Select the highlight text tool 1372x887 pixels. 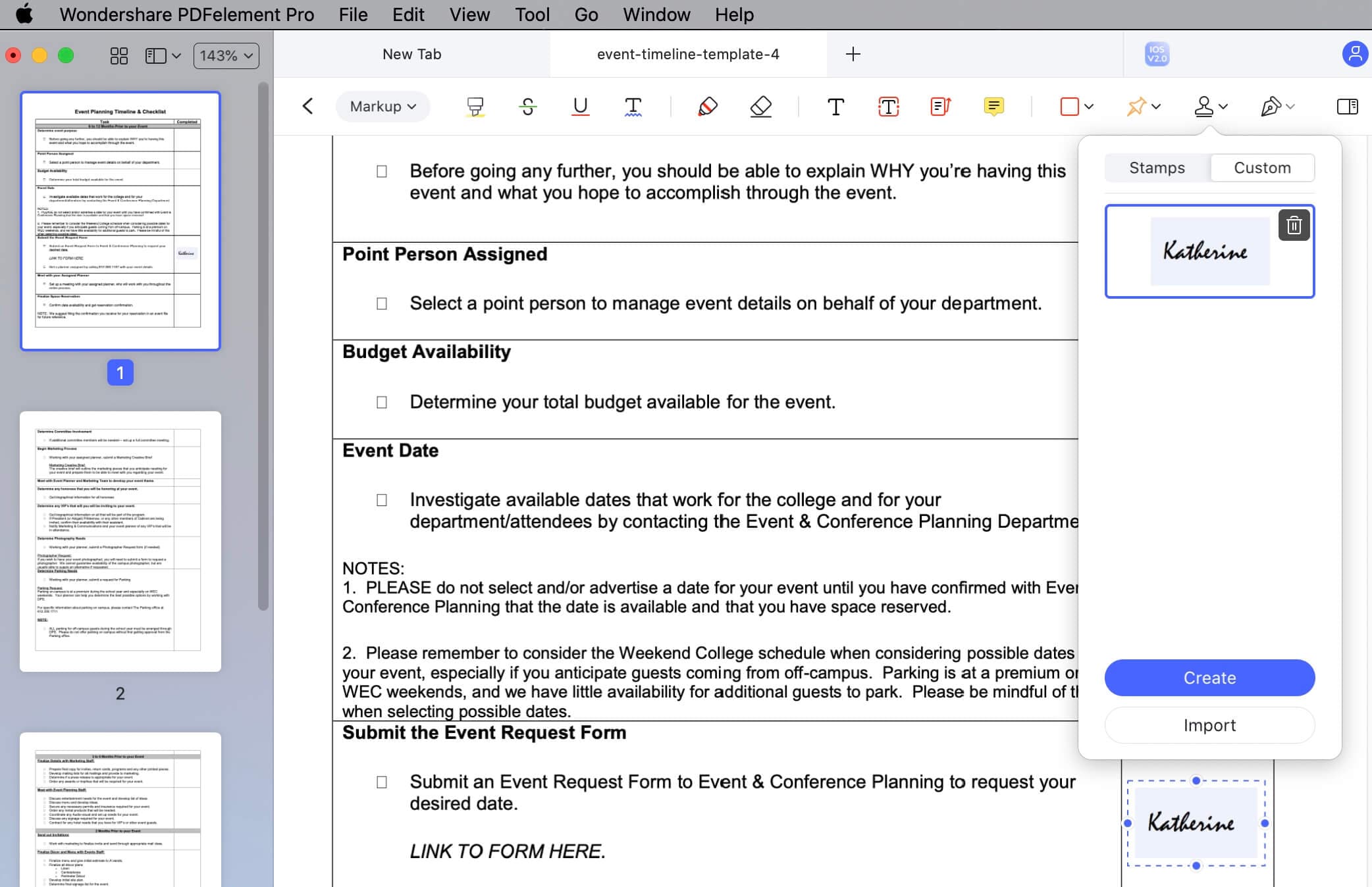[475, 107]
